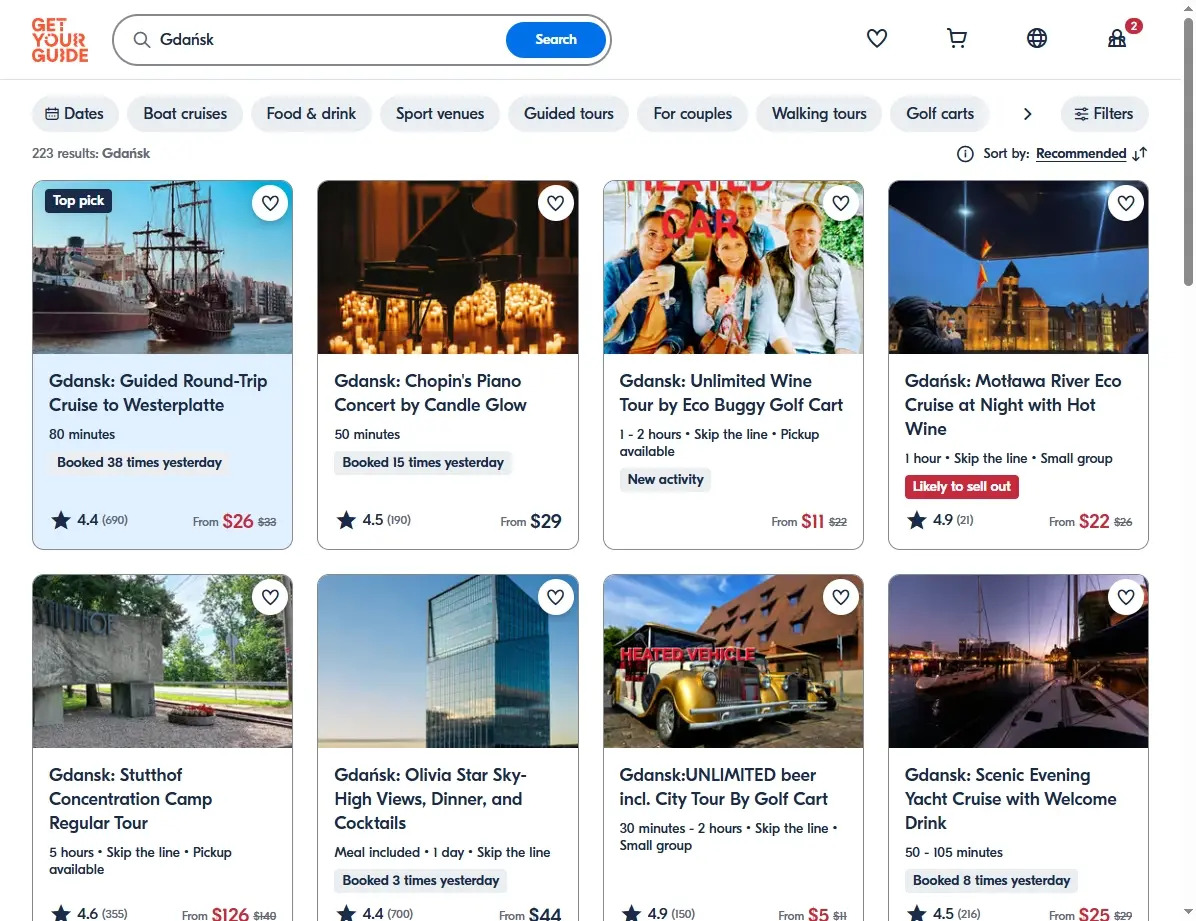The height and width of the screenshot is (921, 1196).
Task: Click the blue Search button
Action: 556,40
